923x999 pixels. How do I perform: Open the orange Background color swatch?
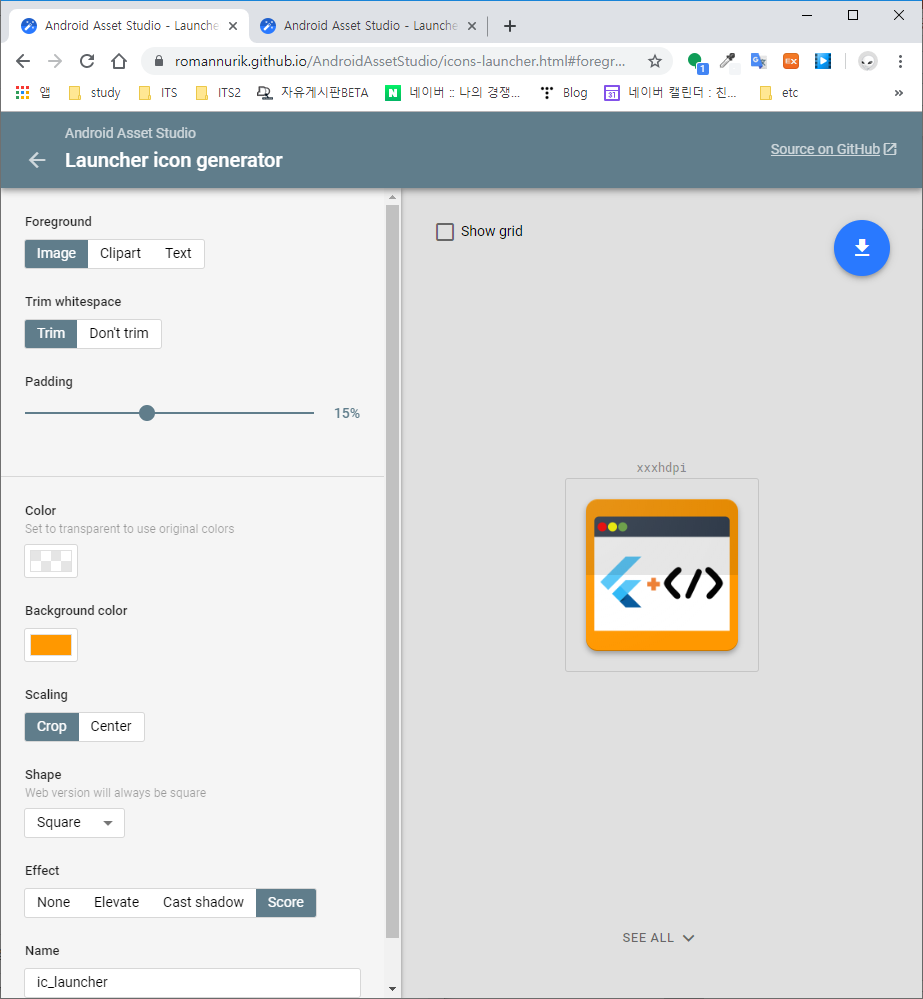(51, 645)
